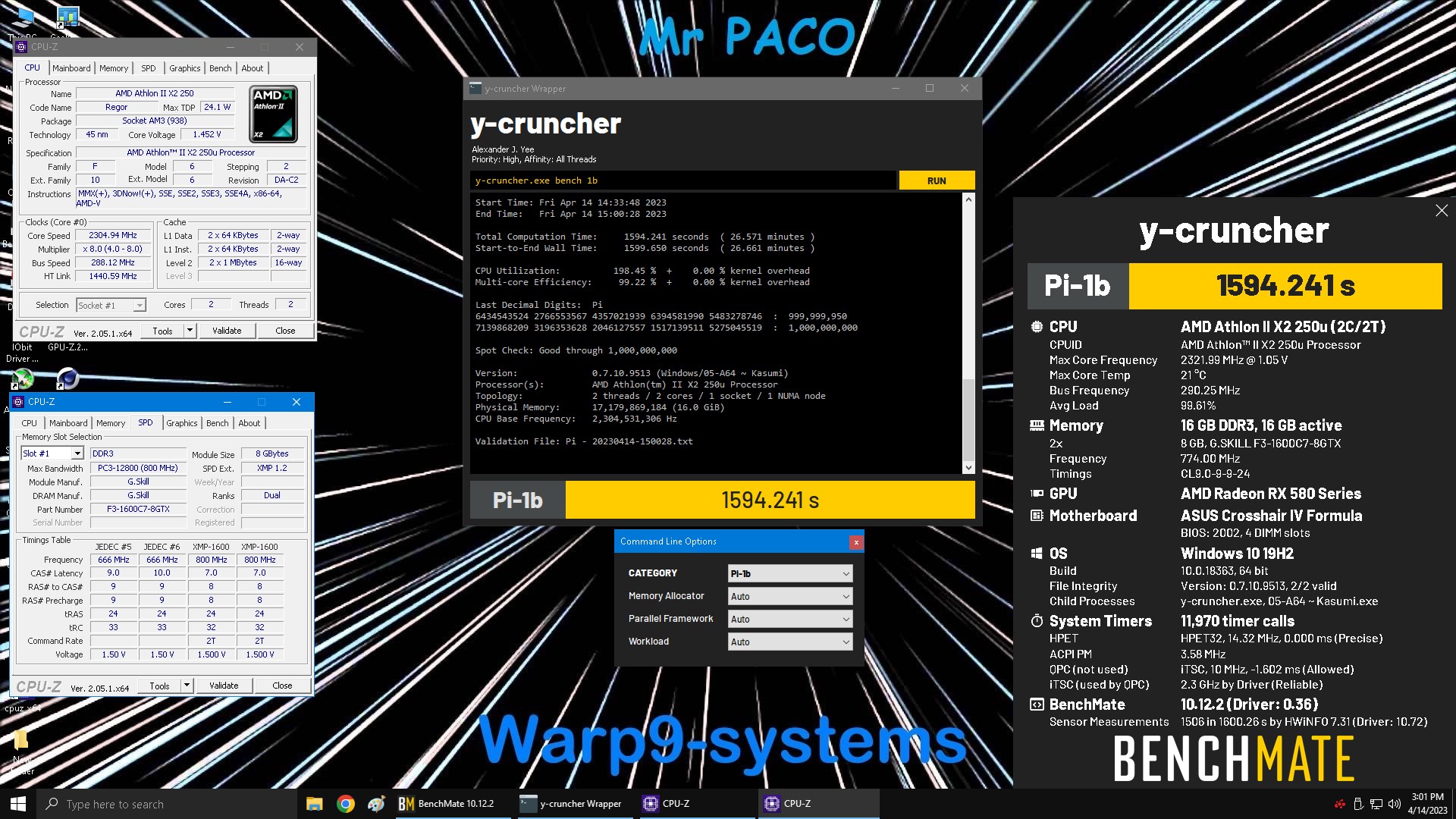Screen dimensions: 1456x819
Task: Open File Explorer from the taskbar
Action: tap(315, 804)
